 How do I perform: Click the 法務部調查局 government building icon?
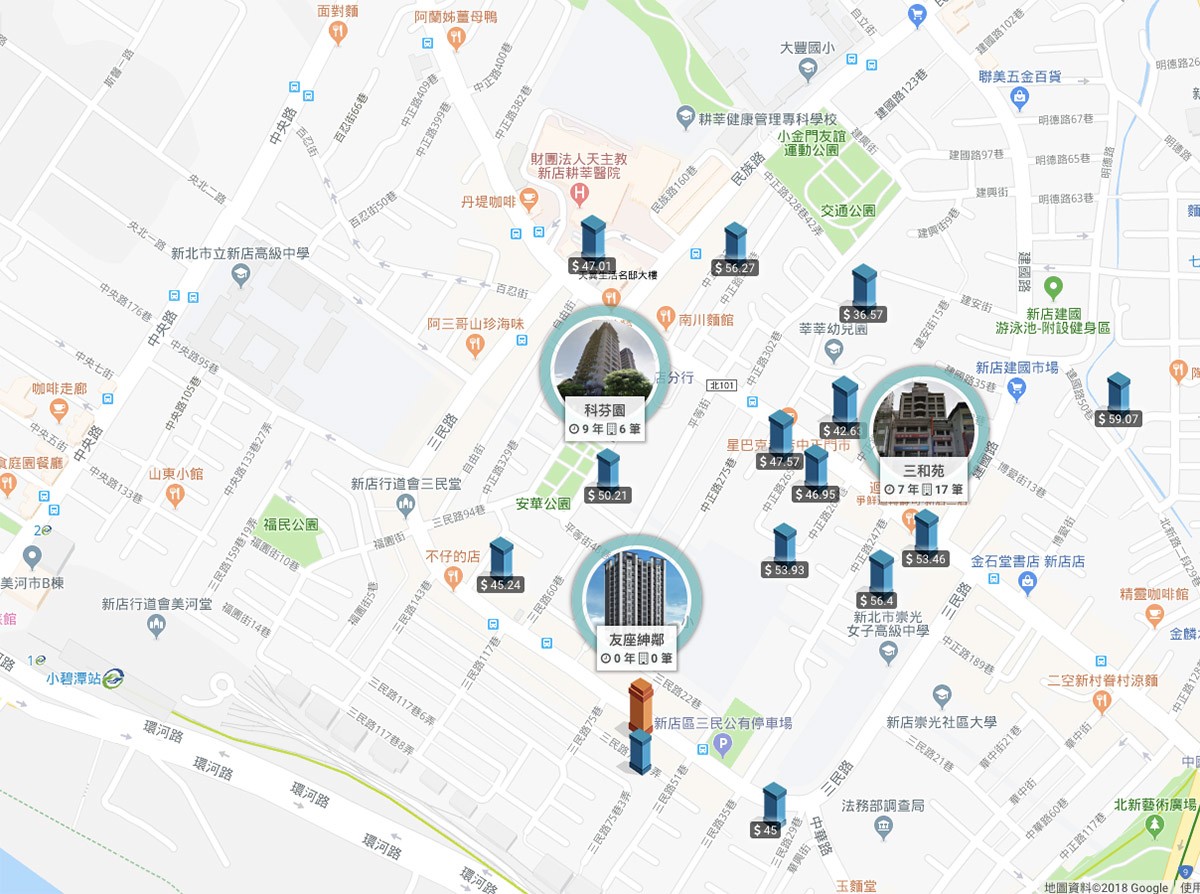point(882,828)
